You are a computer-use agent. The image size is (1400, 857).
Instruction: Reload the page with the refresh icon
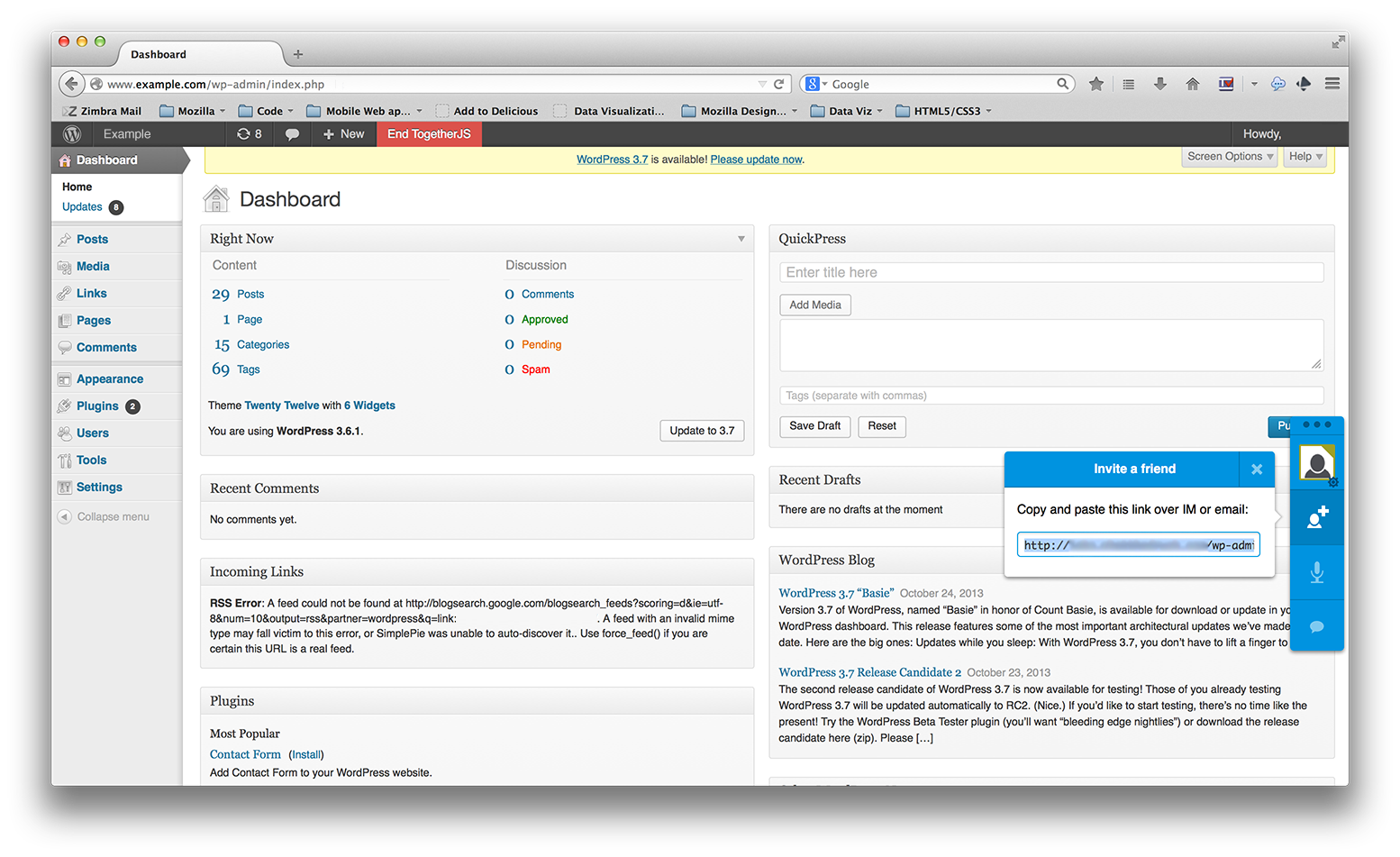coord(779,84)
